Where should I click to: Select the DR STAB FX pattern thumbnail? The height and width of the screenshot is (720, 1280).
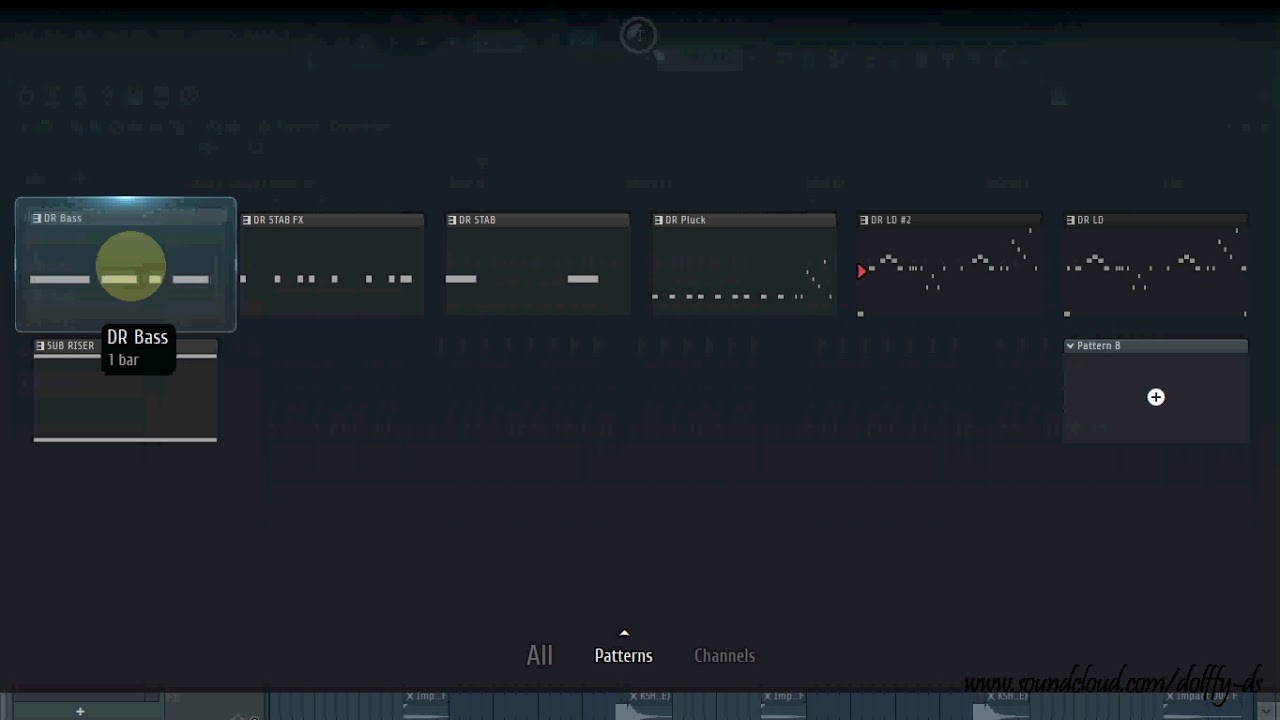332,265
